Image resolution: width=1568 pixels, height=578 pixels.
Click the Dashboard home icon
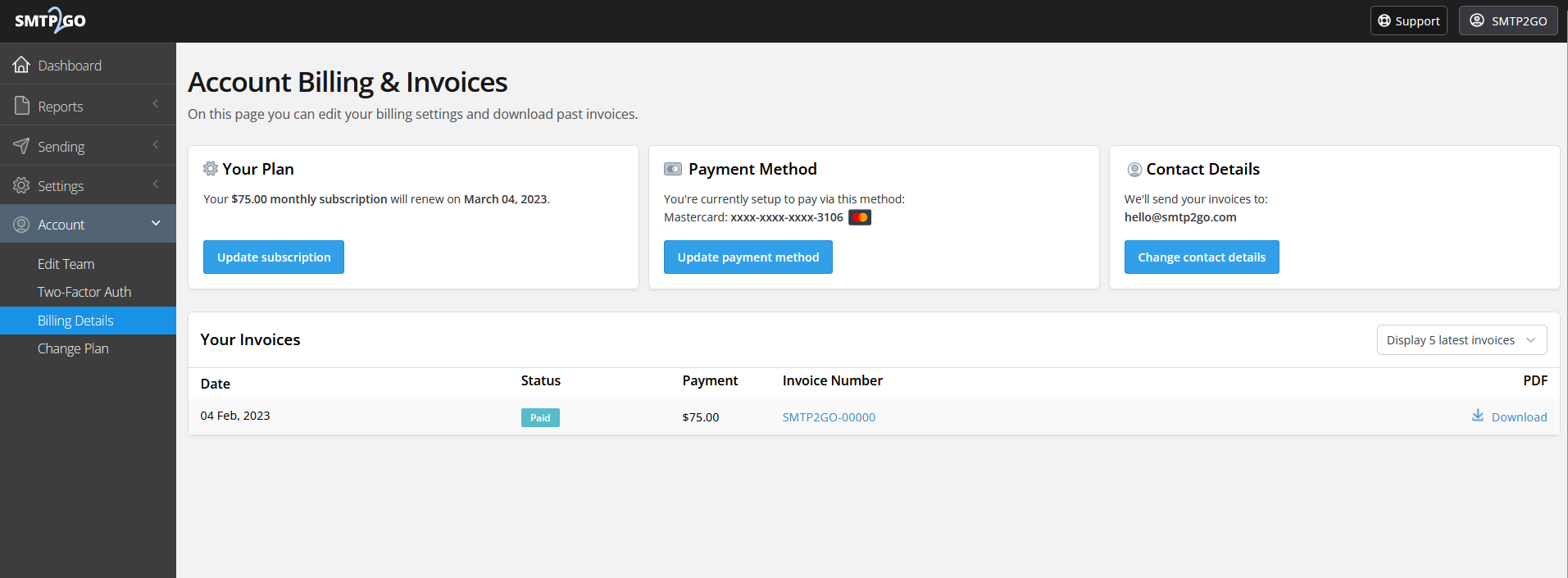pos(21,64)
